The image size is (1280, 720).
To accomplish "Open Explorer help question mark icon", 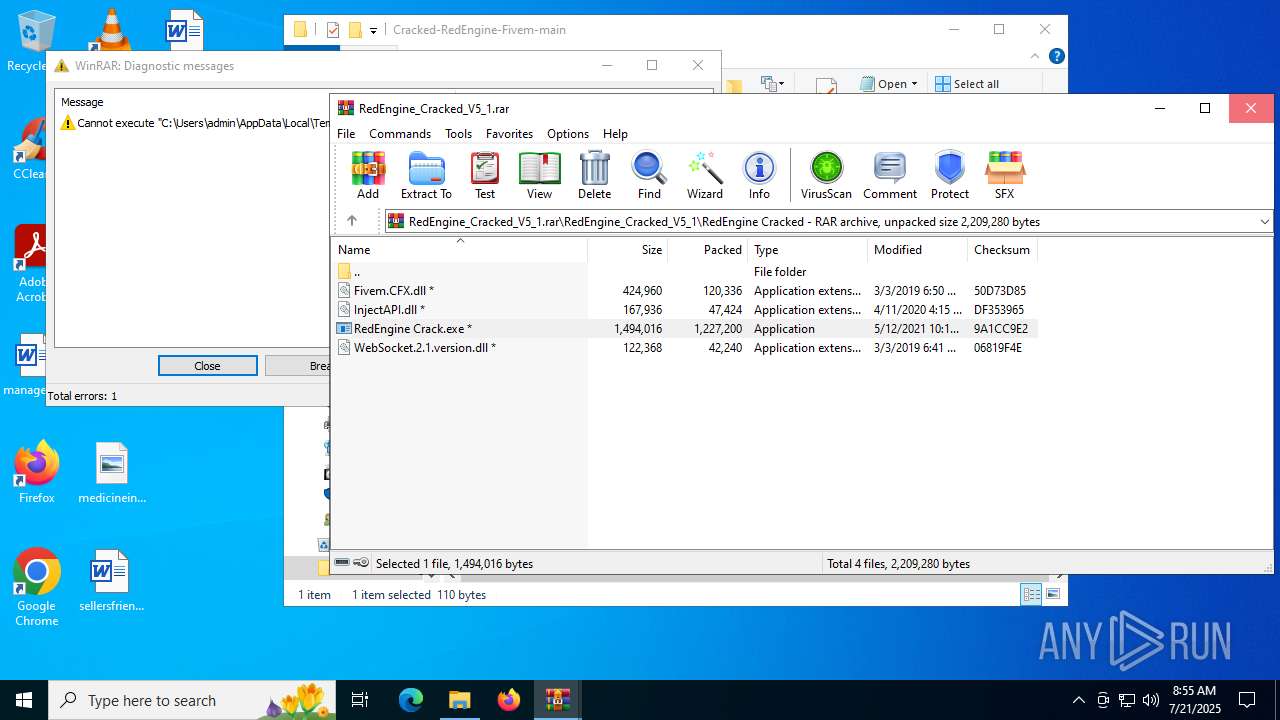I will click(x=1056, y=56).
